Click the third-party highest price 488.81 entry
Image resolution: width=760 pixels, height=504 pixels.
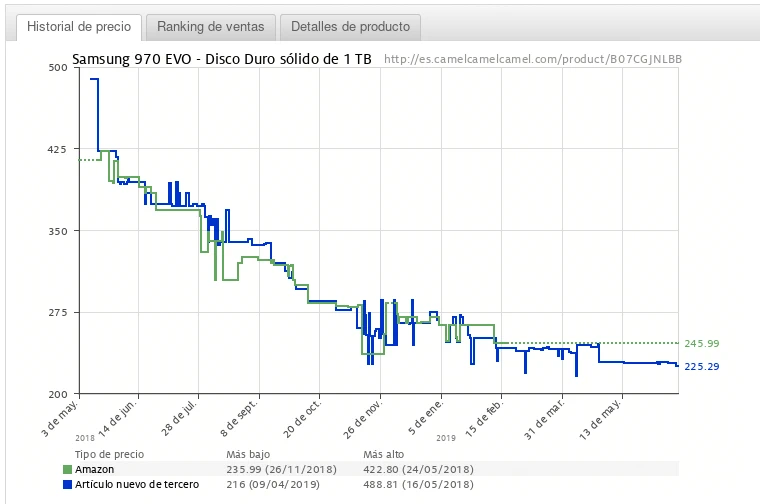pos(418,484)
